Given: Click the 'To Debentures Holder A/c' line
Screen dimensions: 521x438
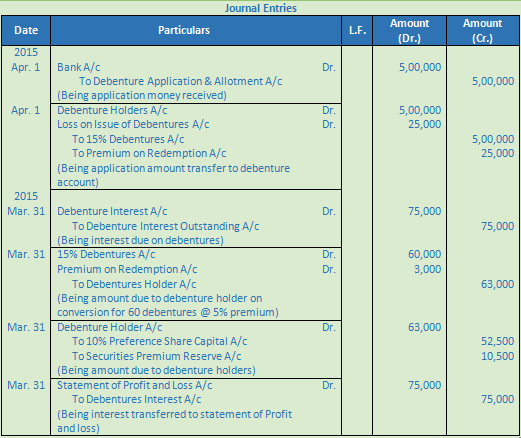Looking at the screenshot, I should (x=134, y=284).
